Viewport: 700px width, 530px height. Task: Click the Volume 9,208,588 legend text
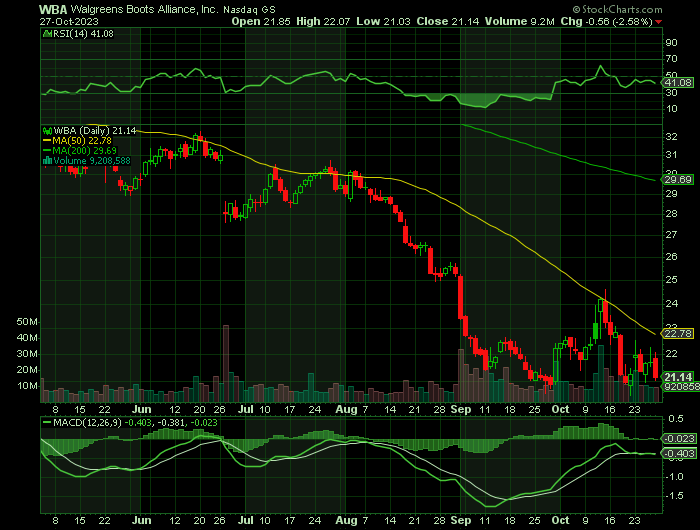(x=92, y=161)
